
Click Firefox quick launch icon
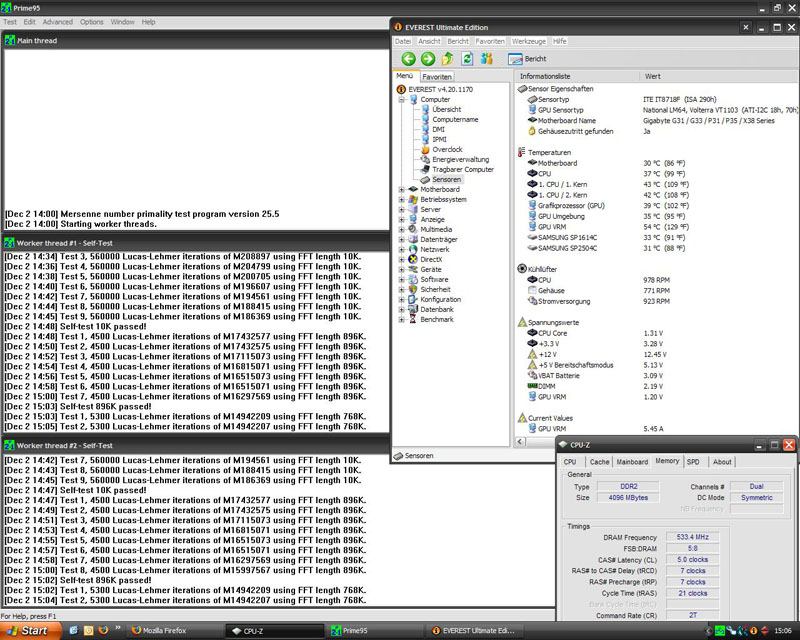[103, 630]
